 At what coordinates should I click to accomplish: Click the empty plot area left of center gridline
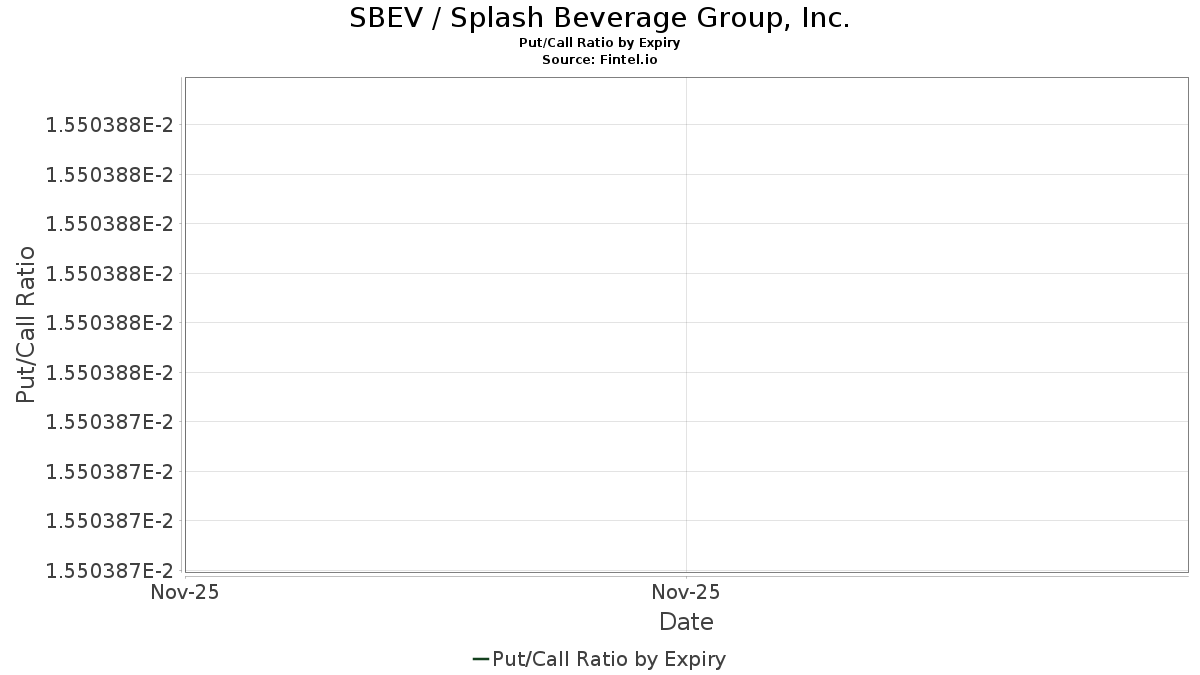435,324
